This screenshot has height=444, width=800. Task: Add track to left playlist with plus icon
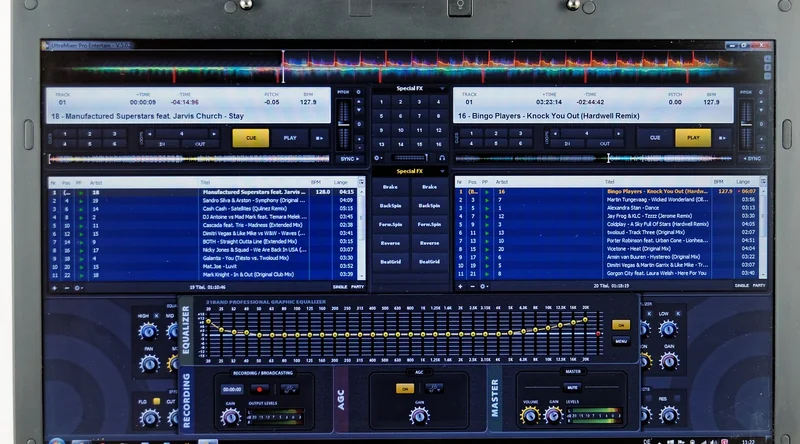55,288
